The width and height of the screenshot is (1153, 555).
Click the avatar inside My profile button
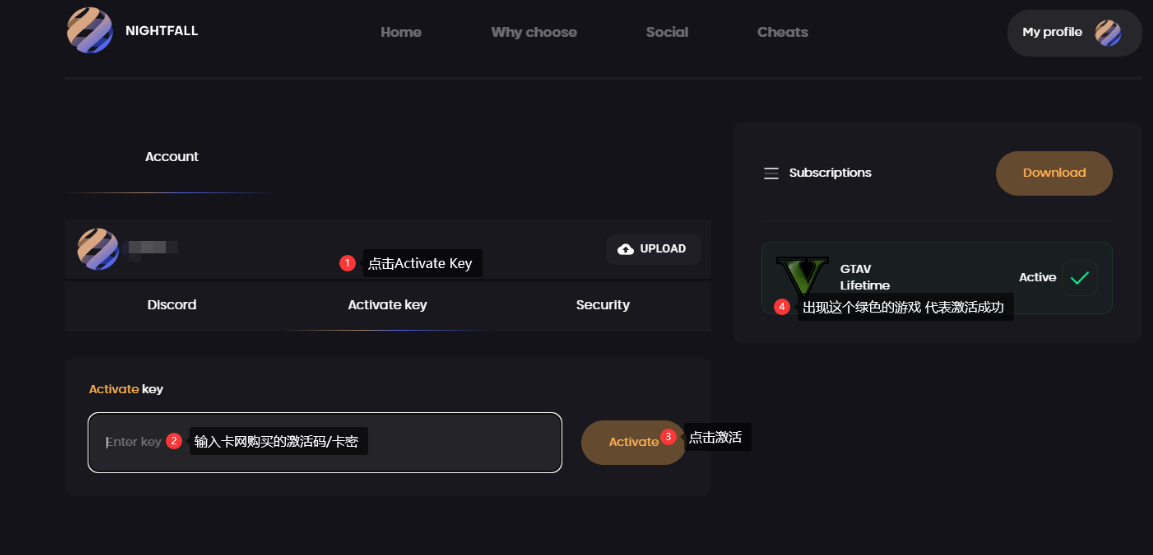coord(1107,33)
